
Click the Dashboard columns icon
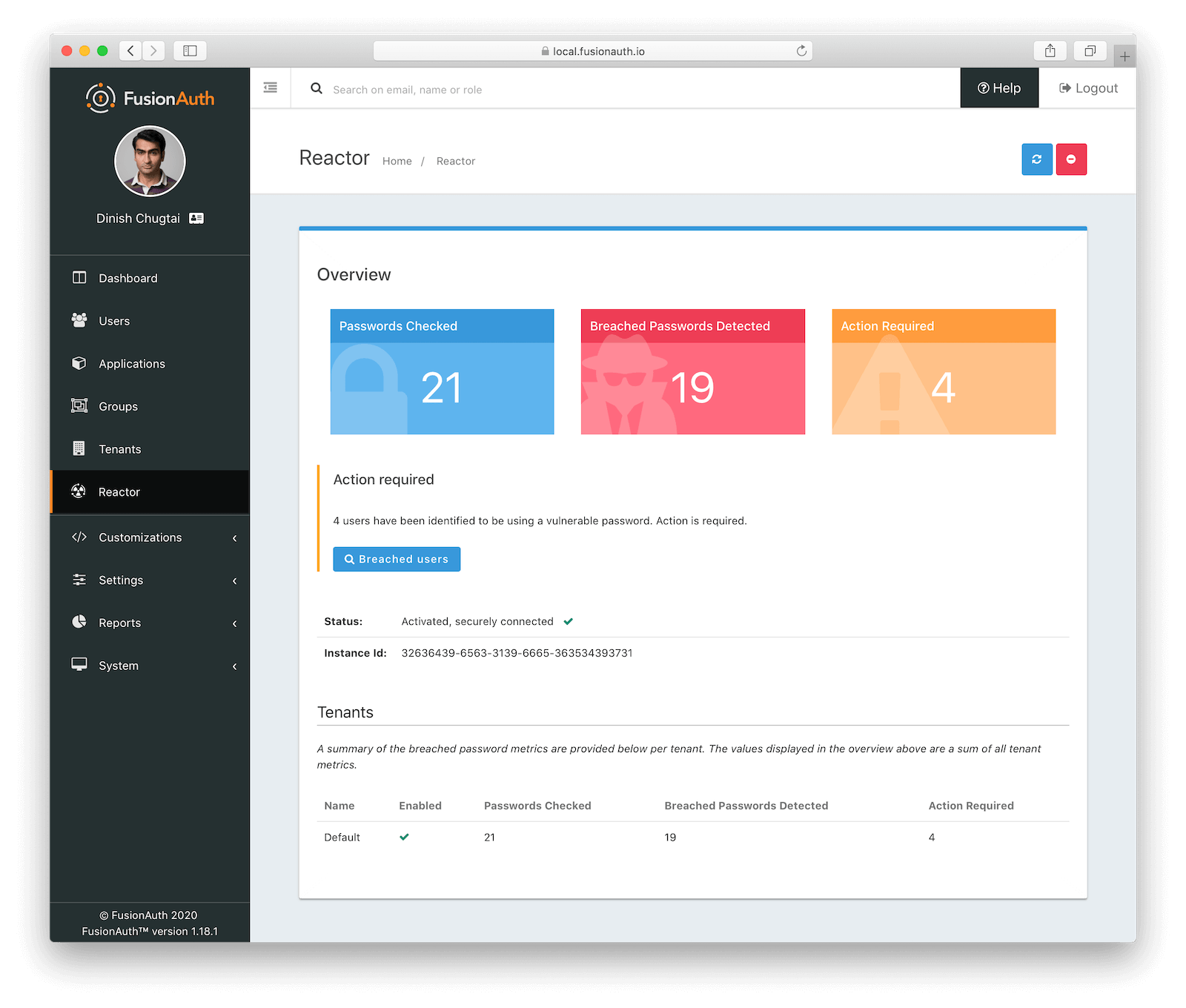(79, 277)
